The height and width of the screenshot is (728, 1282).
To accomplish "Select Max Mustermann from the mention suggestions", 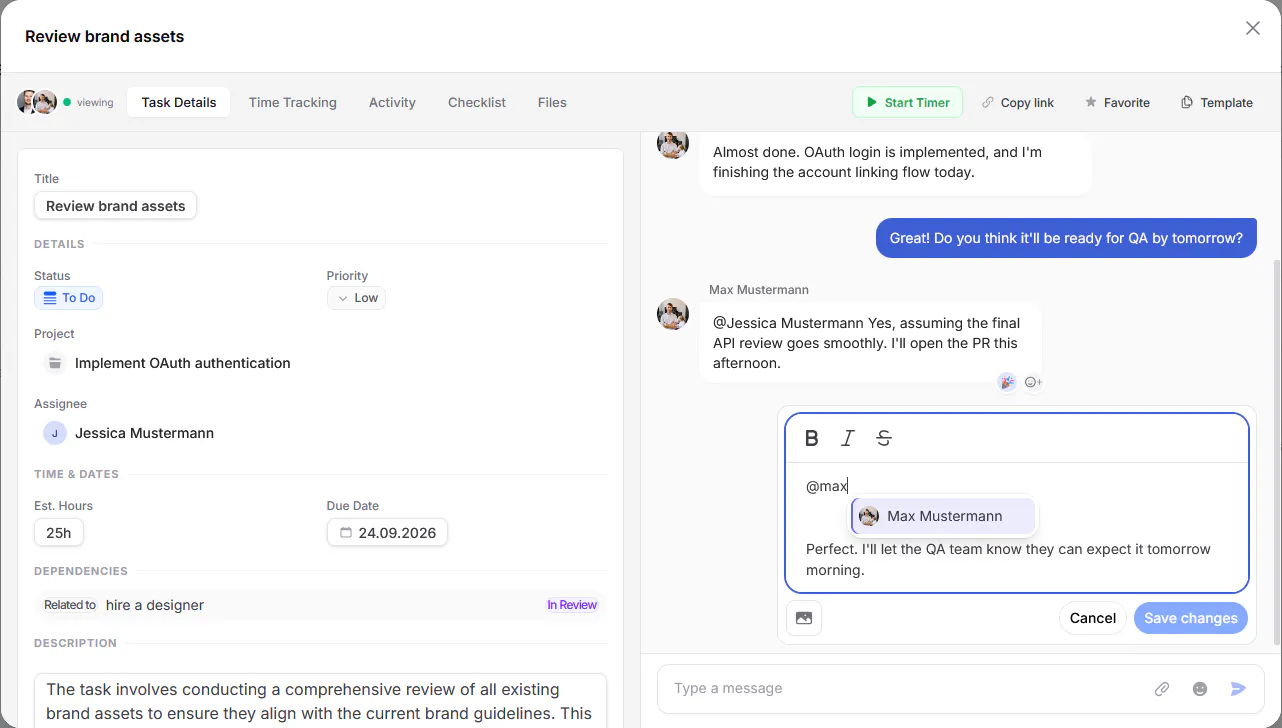I will [943, 516].
